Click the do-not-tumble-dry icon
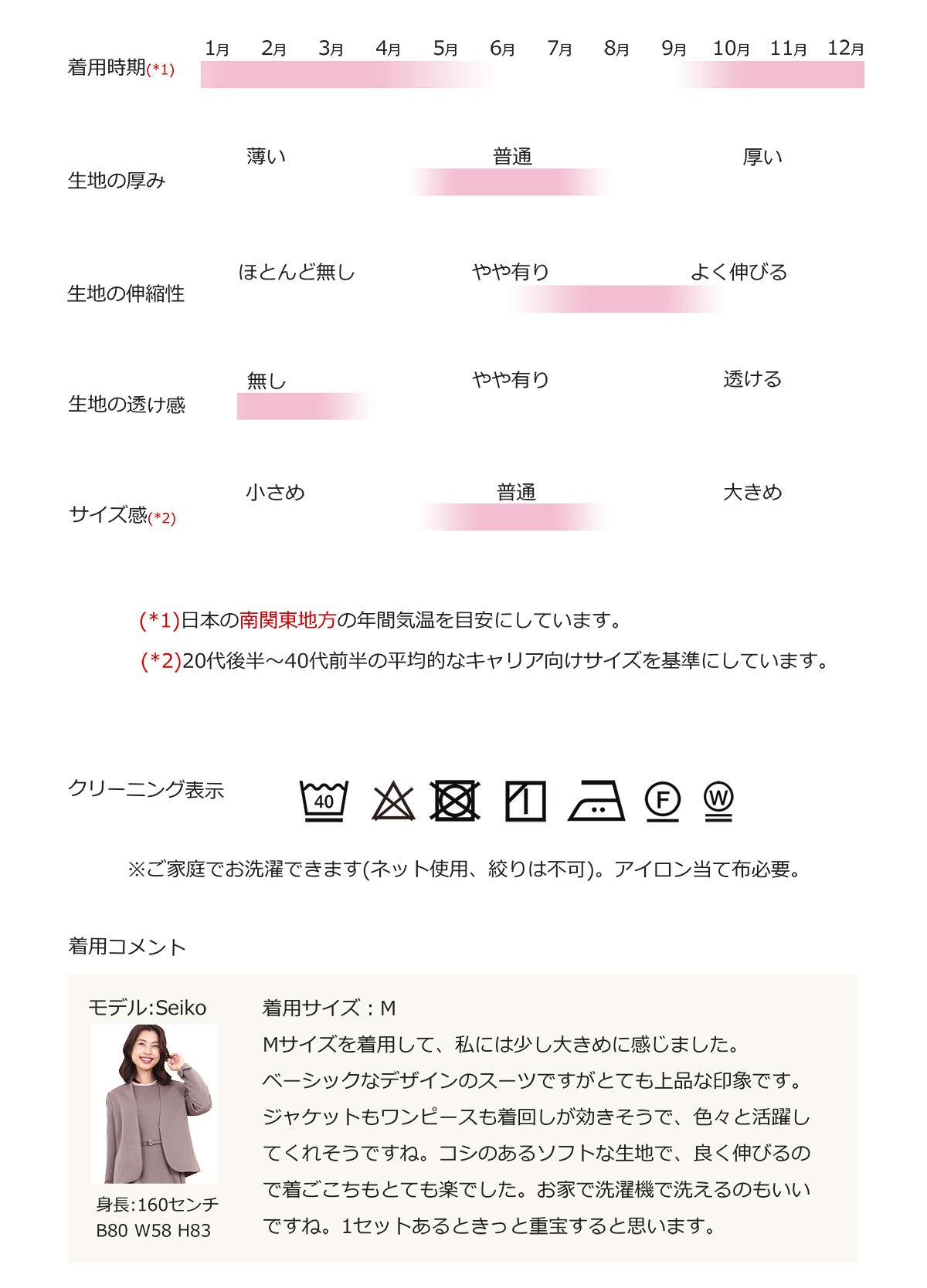 click(x=455, y=801)
